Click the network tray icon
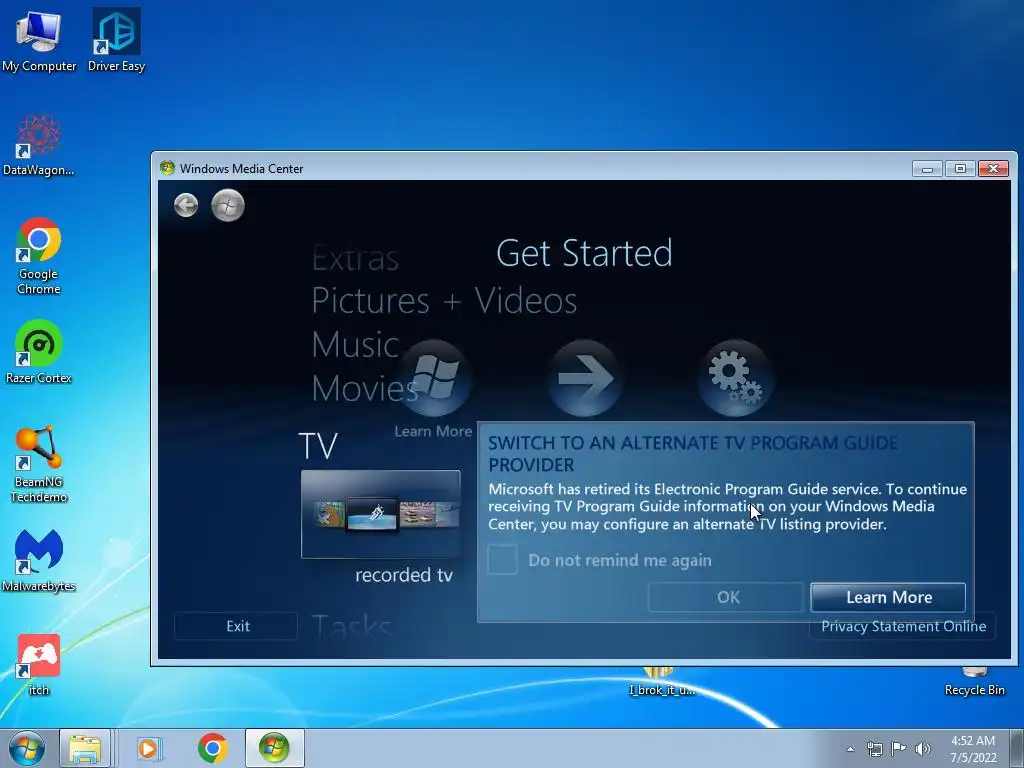Image resolution: width=1024 pixels, height=768 pixels. 874,749
